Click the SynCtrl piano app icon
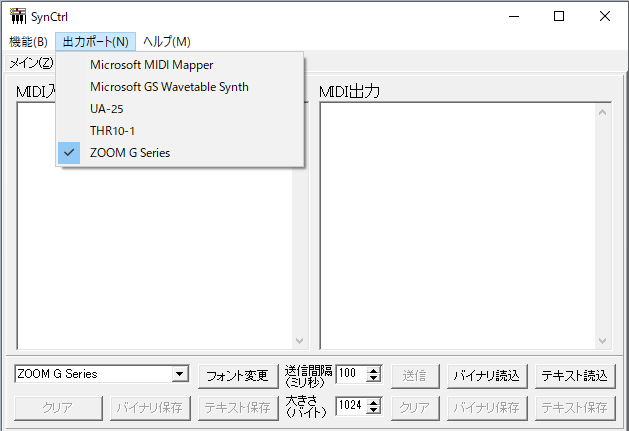The width and height of the screenshot is (629, 431). pyautogui.click(x=18, y=16)
